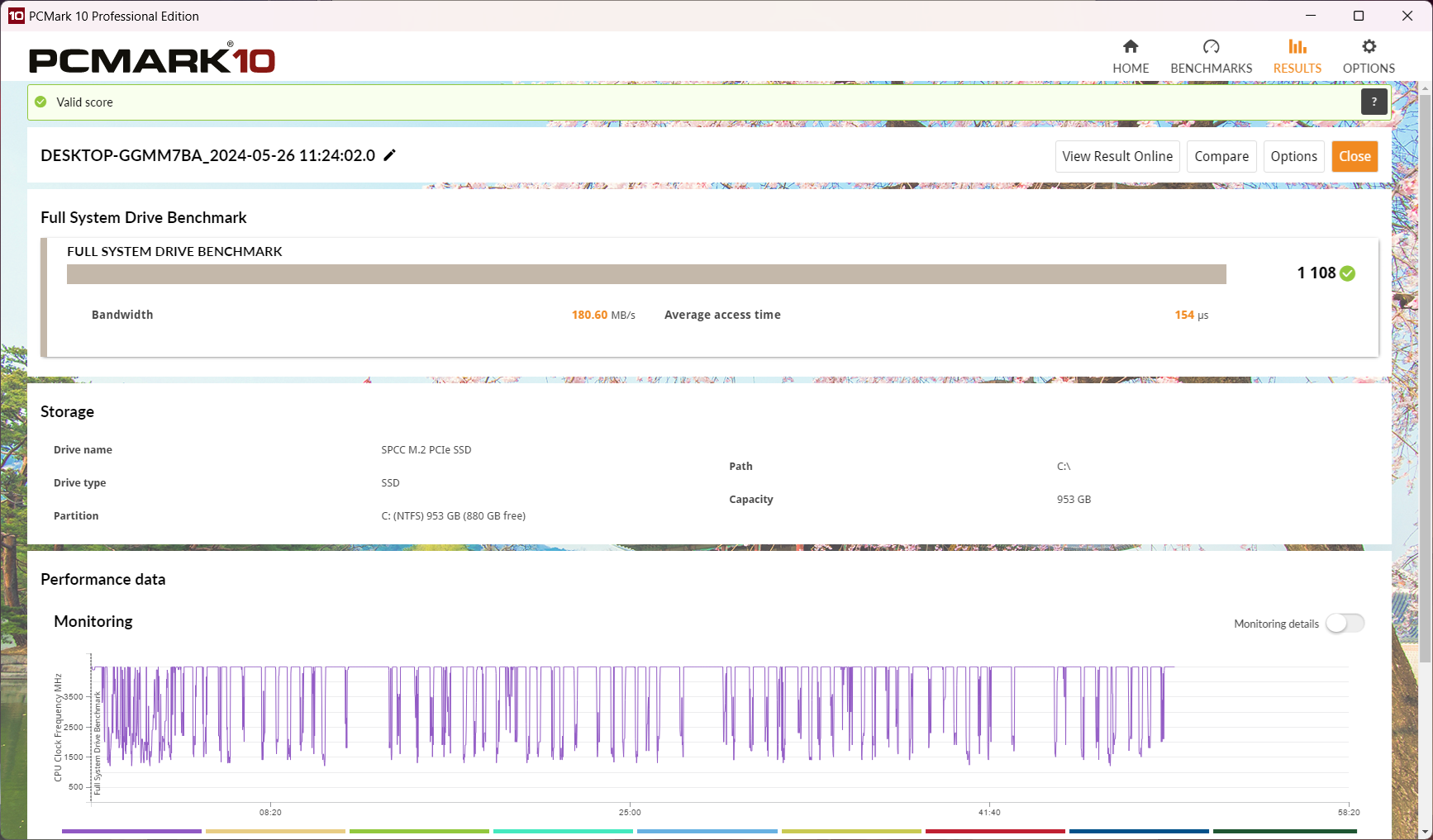The image size is (1433, 840).
Task: Click the 08:20 time label on the chart axis
Action: pos(270,813)
